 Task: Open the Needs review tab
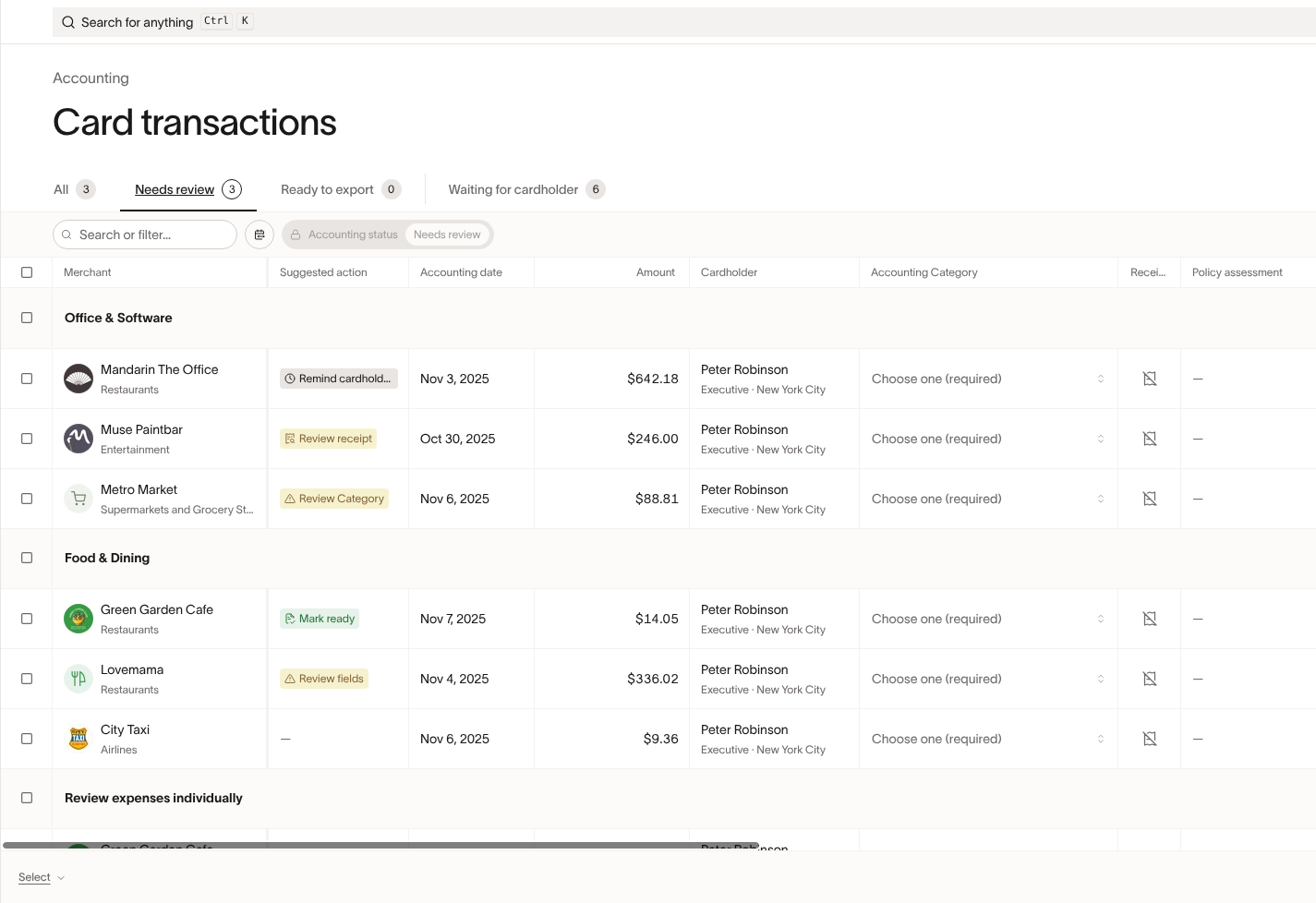point(188,189)
